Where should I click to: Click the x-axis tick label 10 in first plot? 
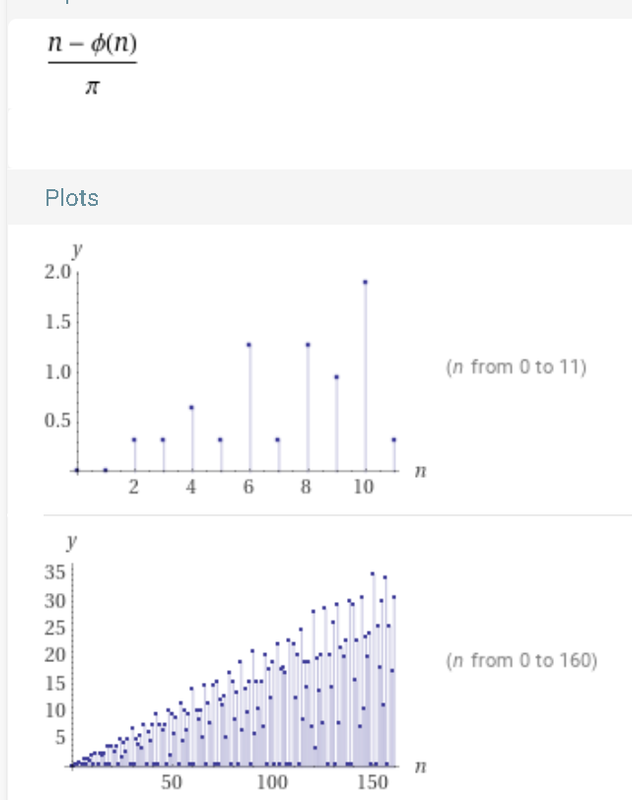click(364, 487)
